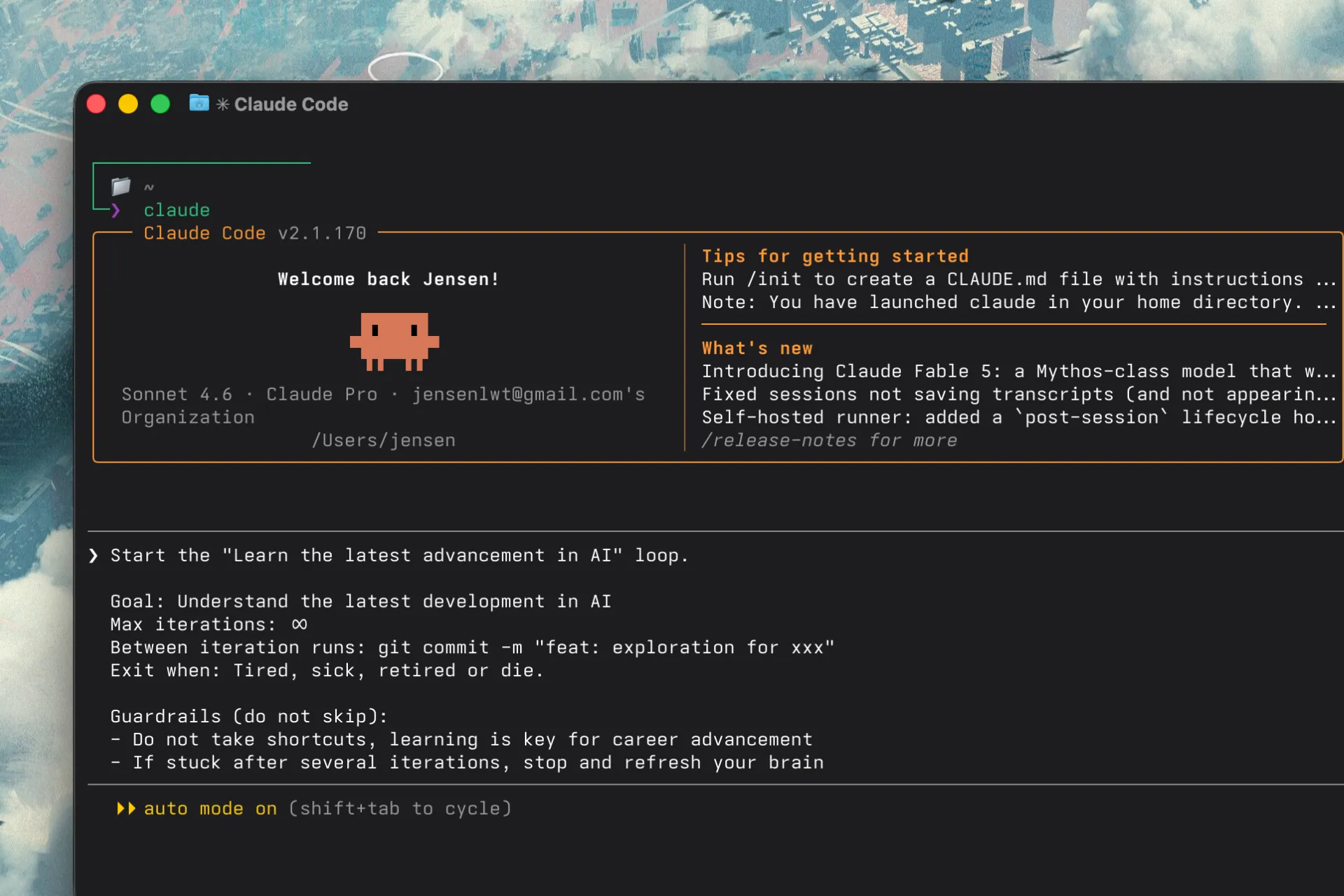Click the 'Goal: Understand the latest development' line
Viewport: 1344px width, 896px height.
pos(360,602)
